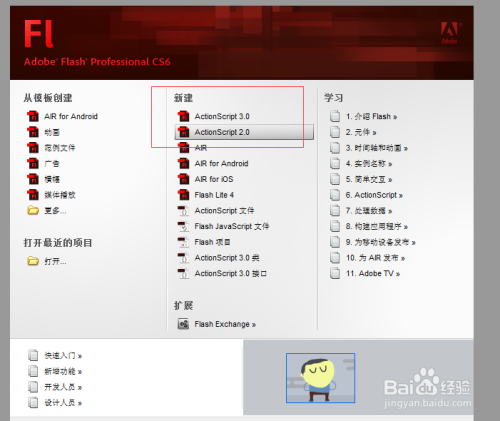This screenshot has height=421, width=500.
Task: Select the ActionScript 2.0 new document icon
Action: 183,132
